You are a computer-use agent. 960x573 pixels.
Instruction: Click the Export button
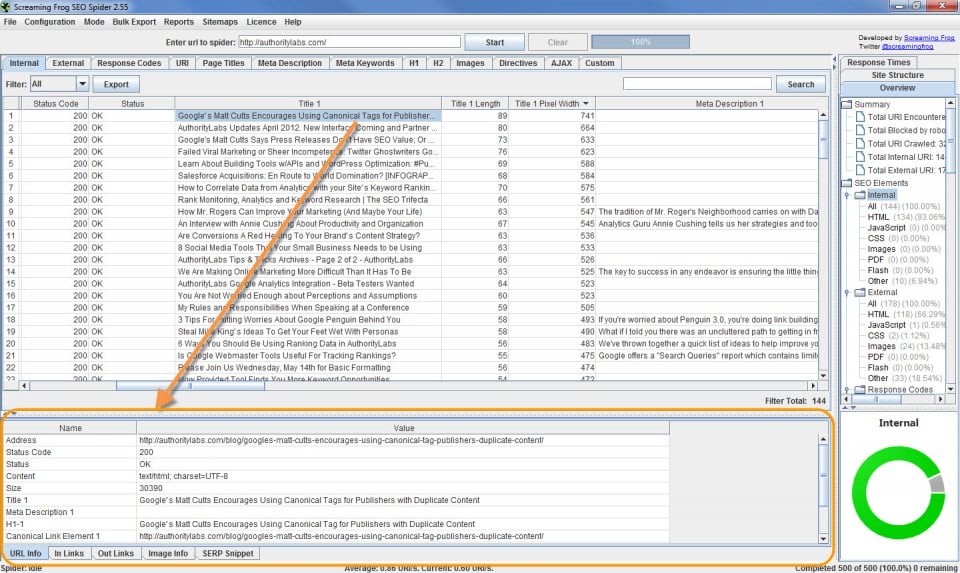(x=116, y=84)
